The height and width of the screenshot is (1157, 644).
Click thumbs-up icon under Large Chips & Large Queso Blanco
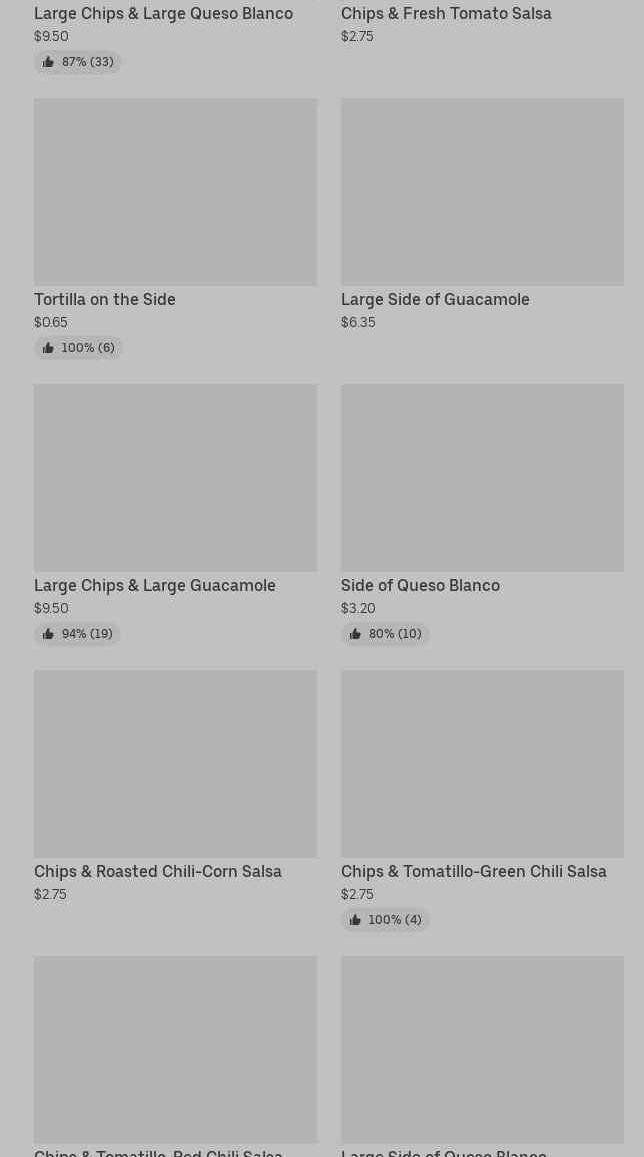click(x=48, y=62)
